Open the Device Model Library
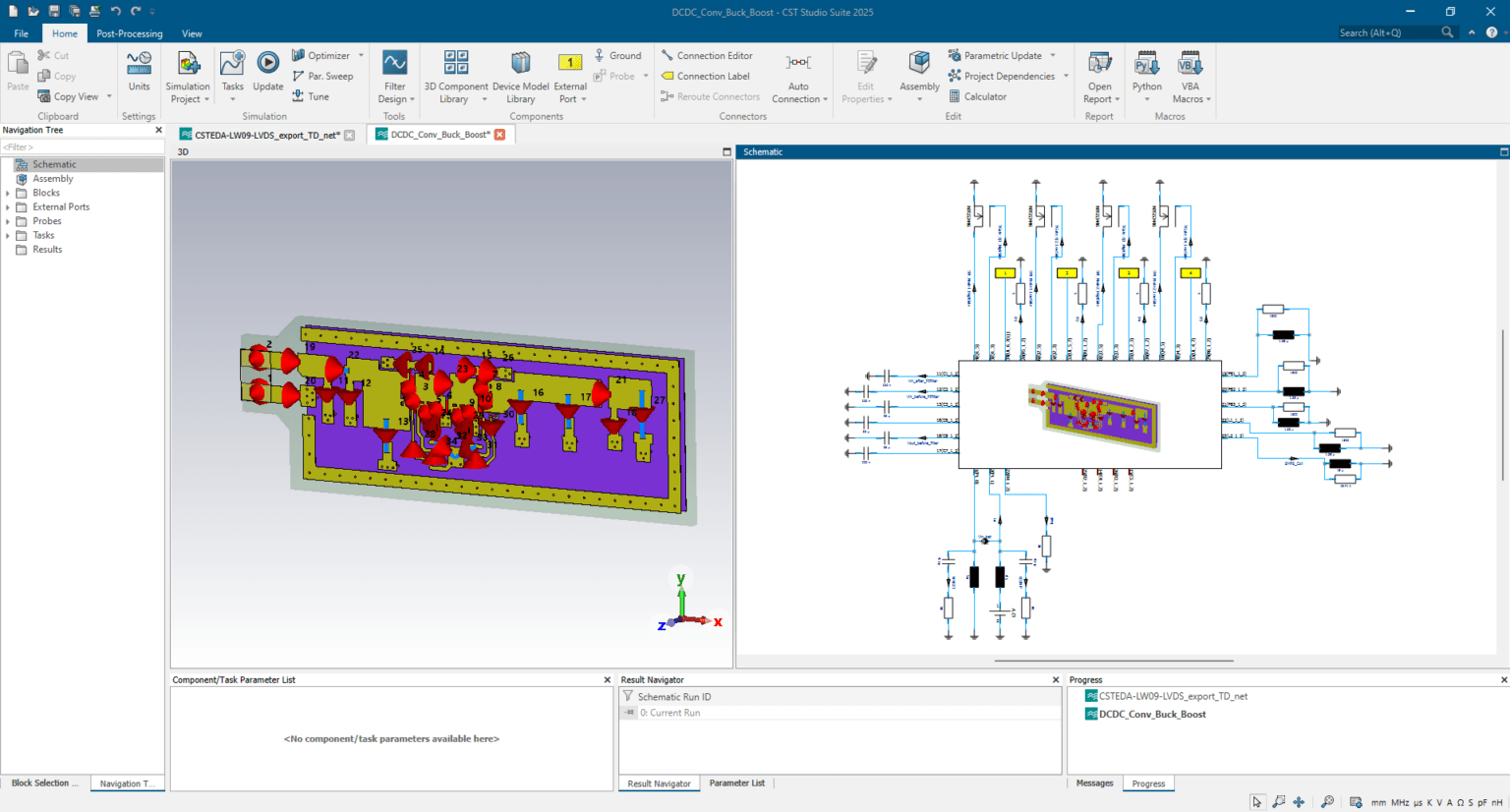The image size is (1510, 812). [x=520, y=71]
